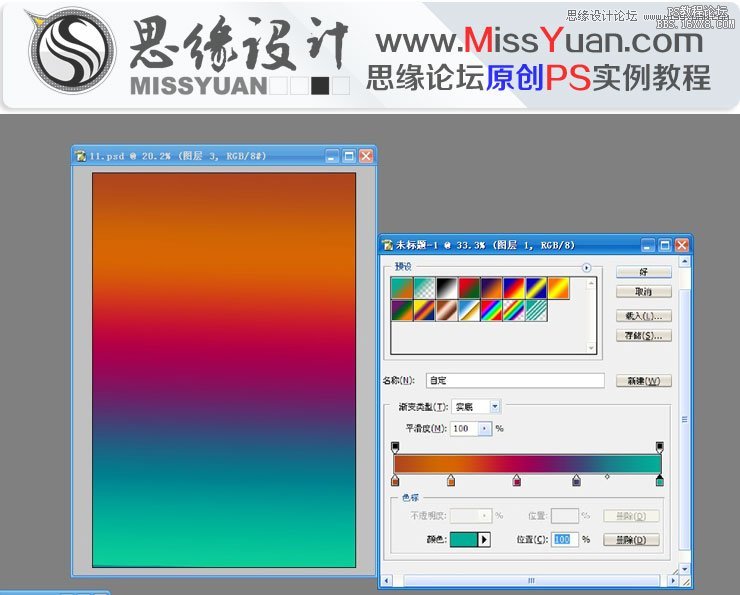Select the teal-to-transparent gradient preset

tap(424, 288)
